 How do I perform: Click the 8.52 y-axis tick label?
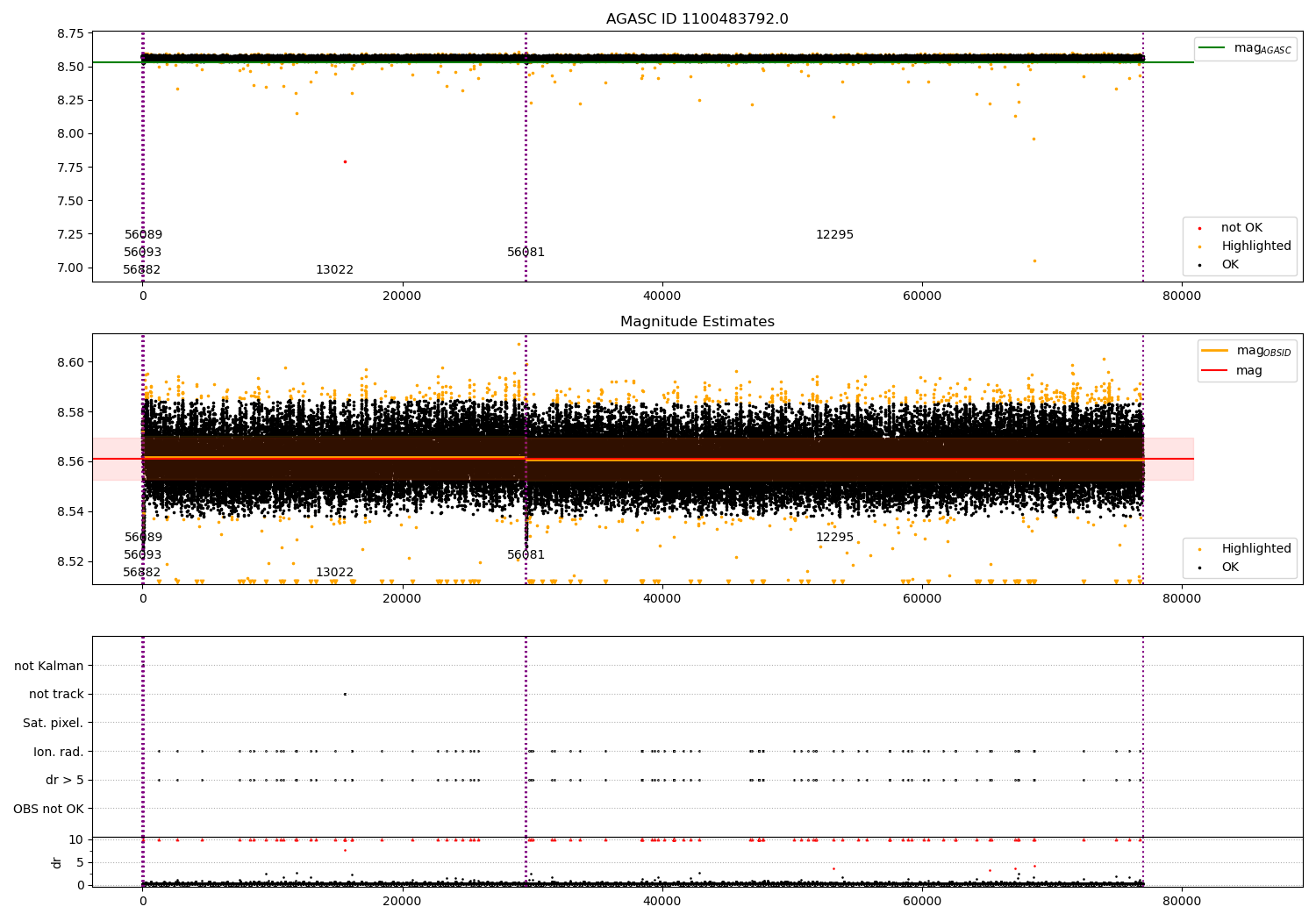coord(70,561)
